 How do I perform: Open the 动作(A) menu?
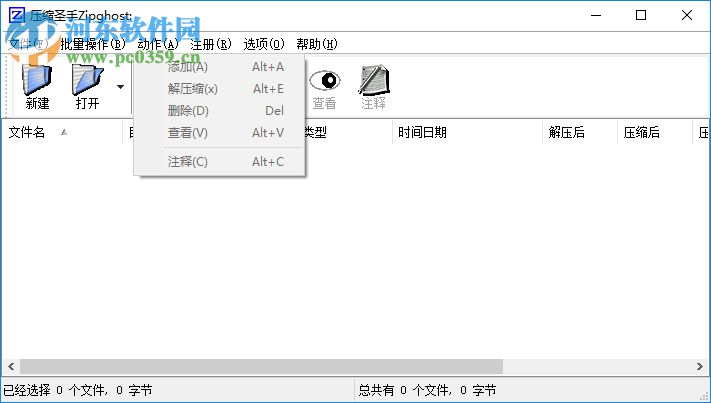point(158,44)
